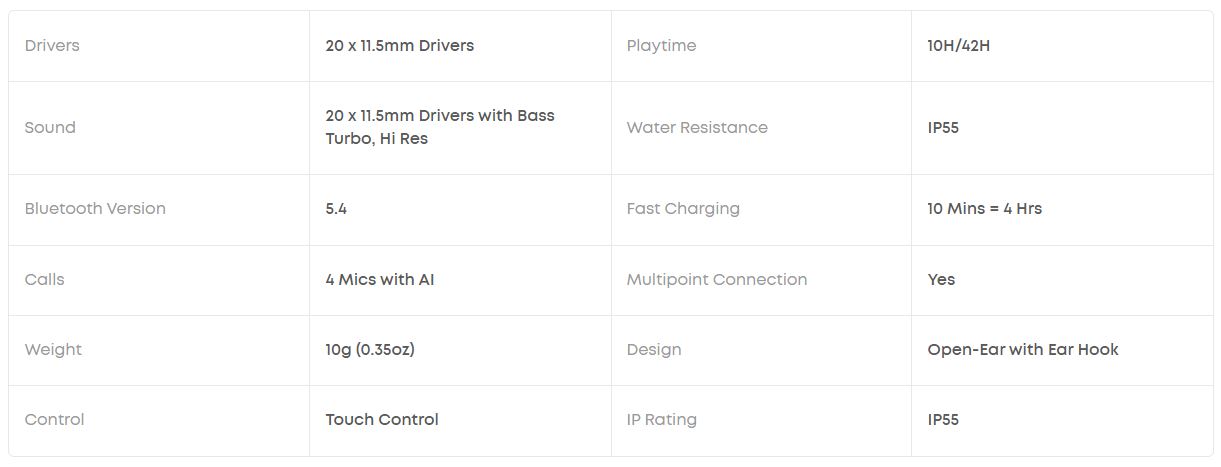Select the "Playtime" label cell
Viewport: 1221px width, 467px height.
pos(661,46)
